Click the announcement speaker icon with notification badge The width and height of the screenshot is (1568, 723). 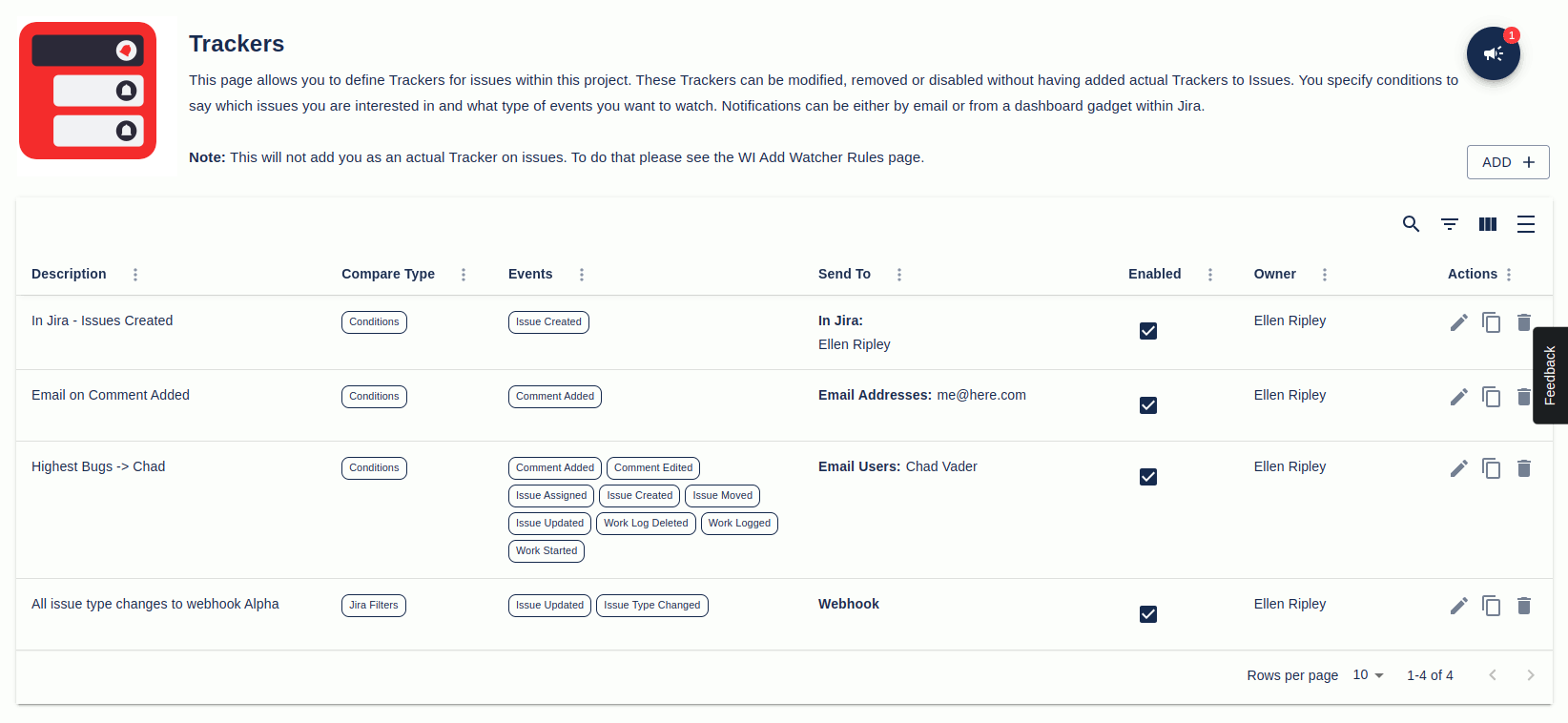point(1494,53)
